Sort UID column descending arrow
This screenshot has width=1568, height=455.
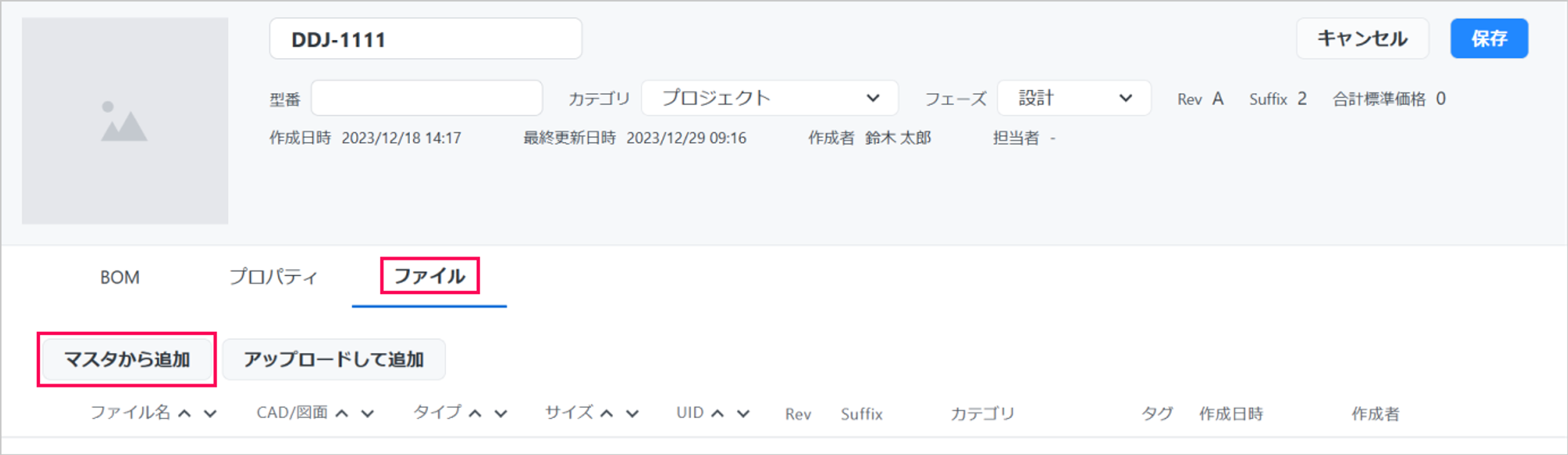coord(743,413)
